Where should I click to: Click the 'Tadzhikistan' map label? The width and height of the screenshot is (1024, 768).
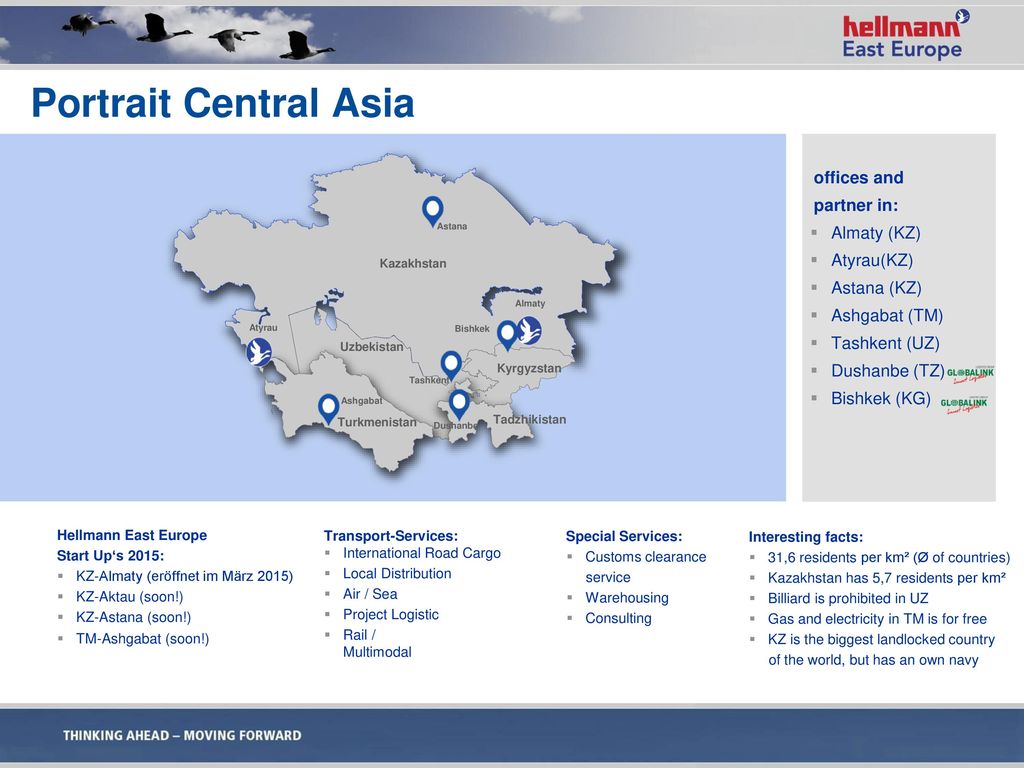point(530,419)
